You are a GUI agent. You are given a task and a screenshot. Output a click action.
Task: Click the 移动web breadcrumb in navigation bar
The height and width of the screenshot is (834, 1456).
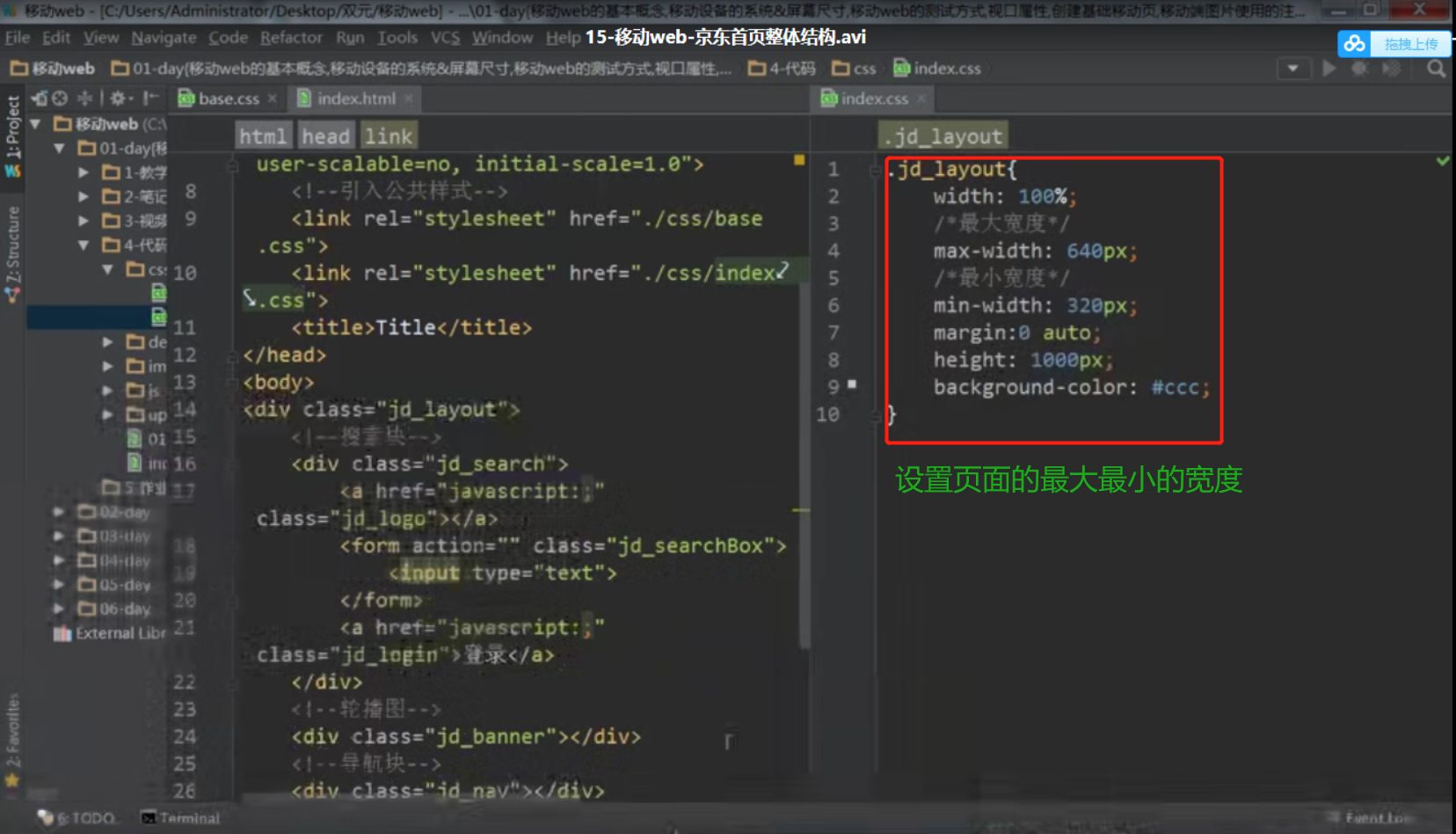click(x=53, y=69)
